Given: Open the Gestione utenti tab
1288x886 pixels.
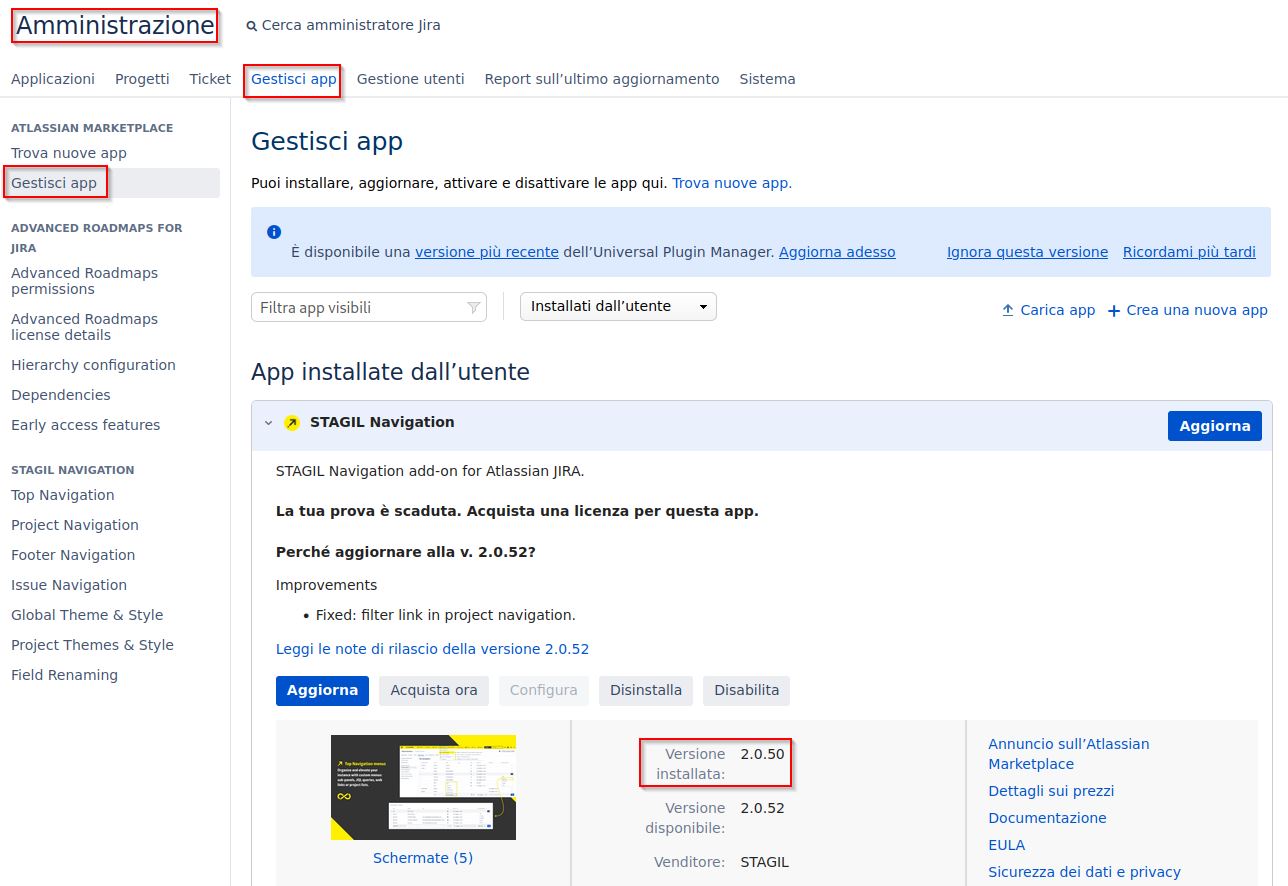Looking at the screenshot, I should click(411, 79).
